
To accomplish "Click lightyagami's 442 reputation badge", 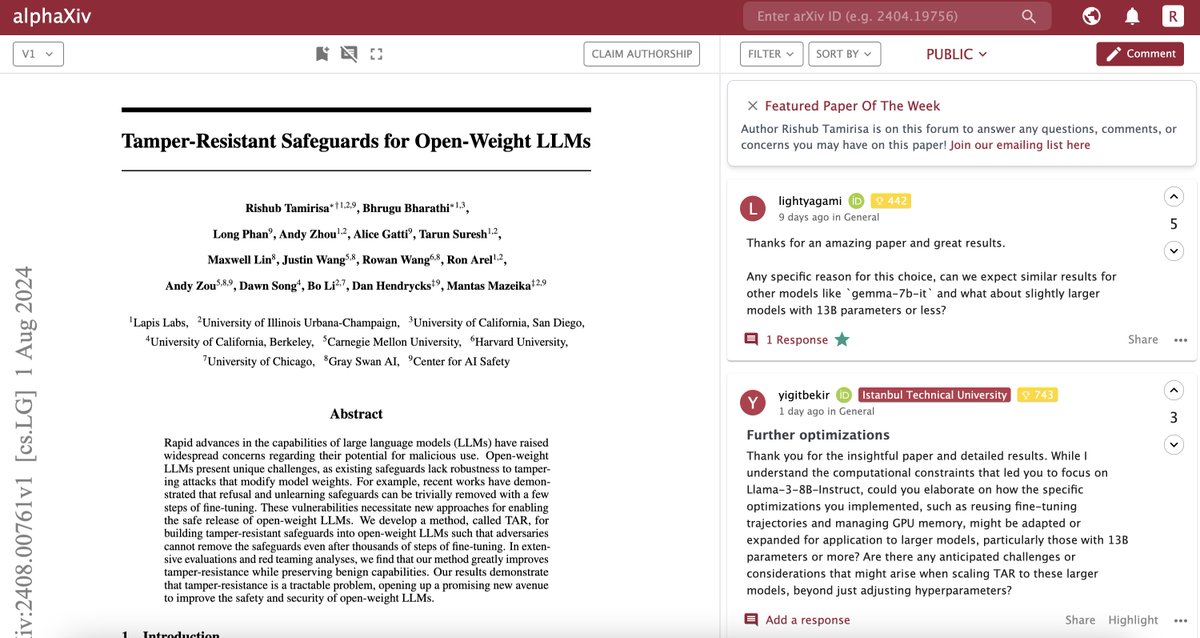I will pyautogui.click(x=890, y=201).
